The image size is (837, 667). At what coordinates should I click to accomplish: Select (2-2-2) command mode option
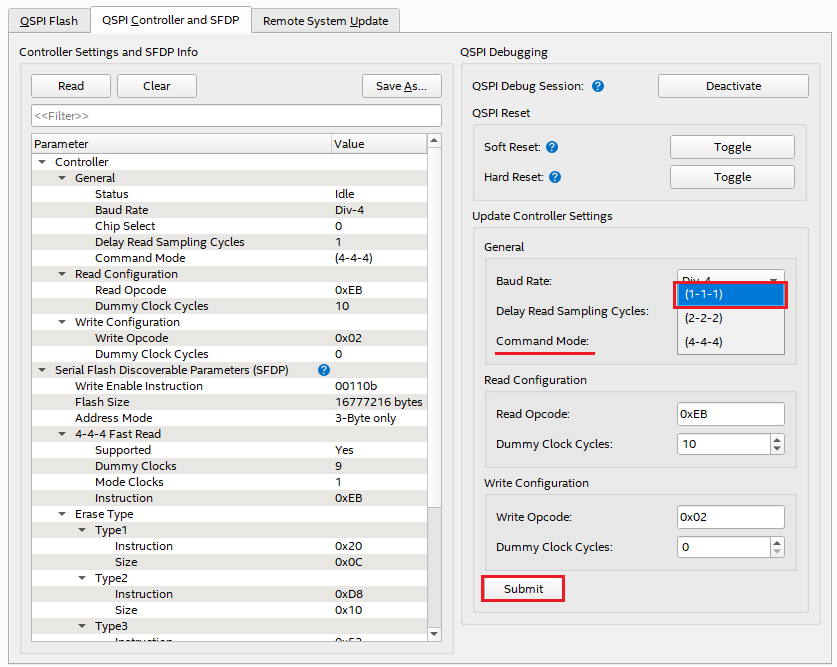click(704, 318)
